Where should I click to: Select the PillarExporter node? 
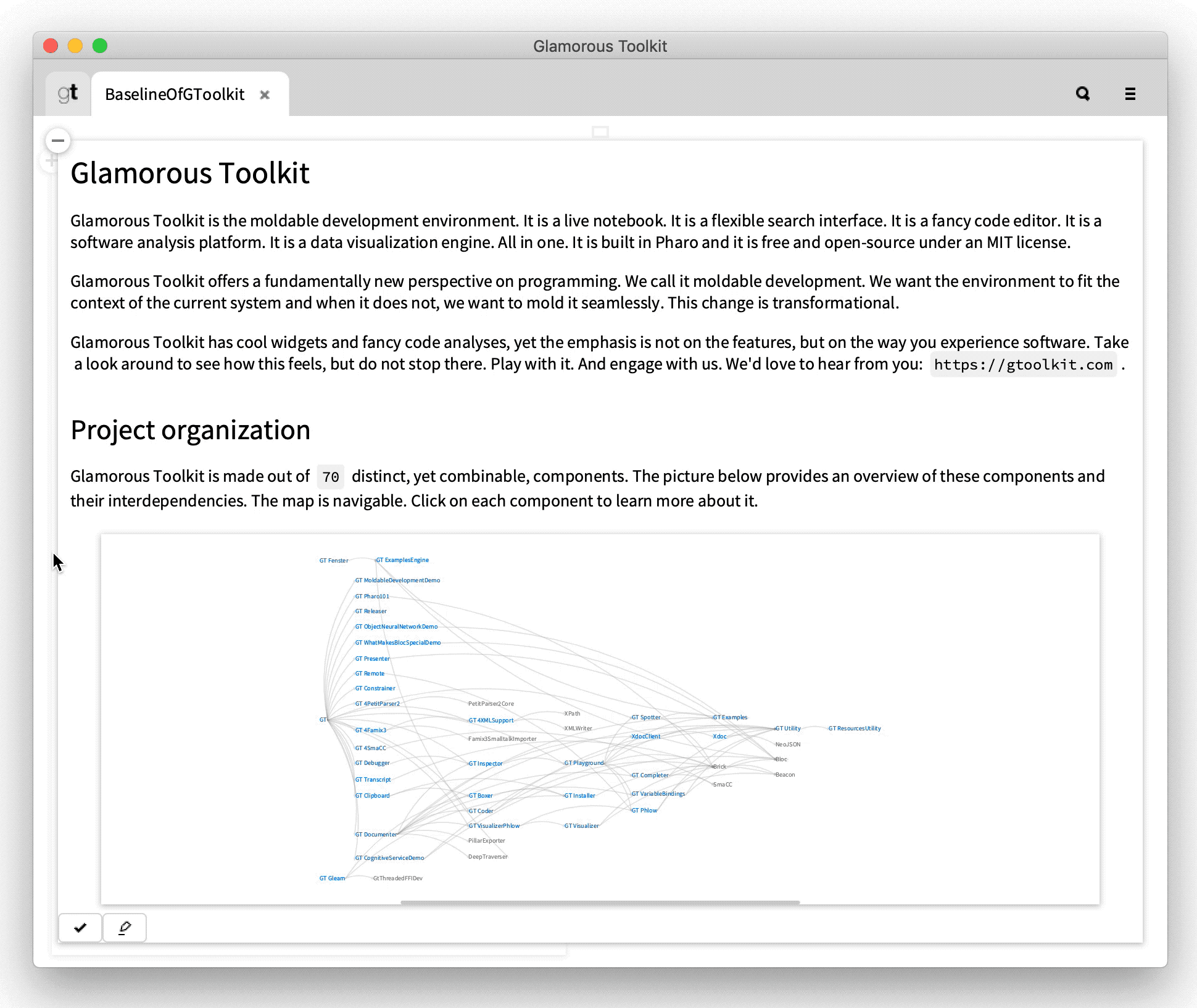pyautogui.click(x=486, y=841)
